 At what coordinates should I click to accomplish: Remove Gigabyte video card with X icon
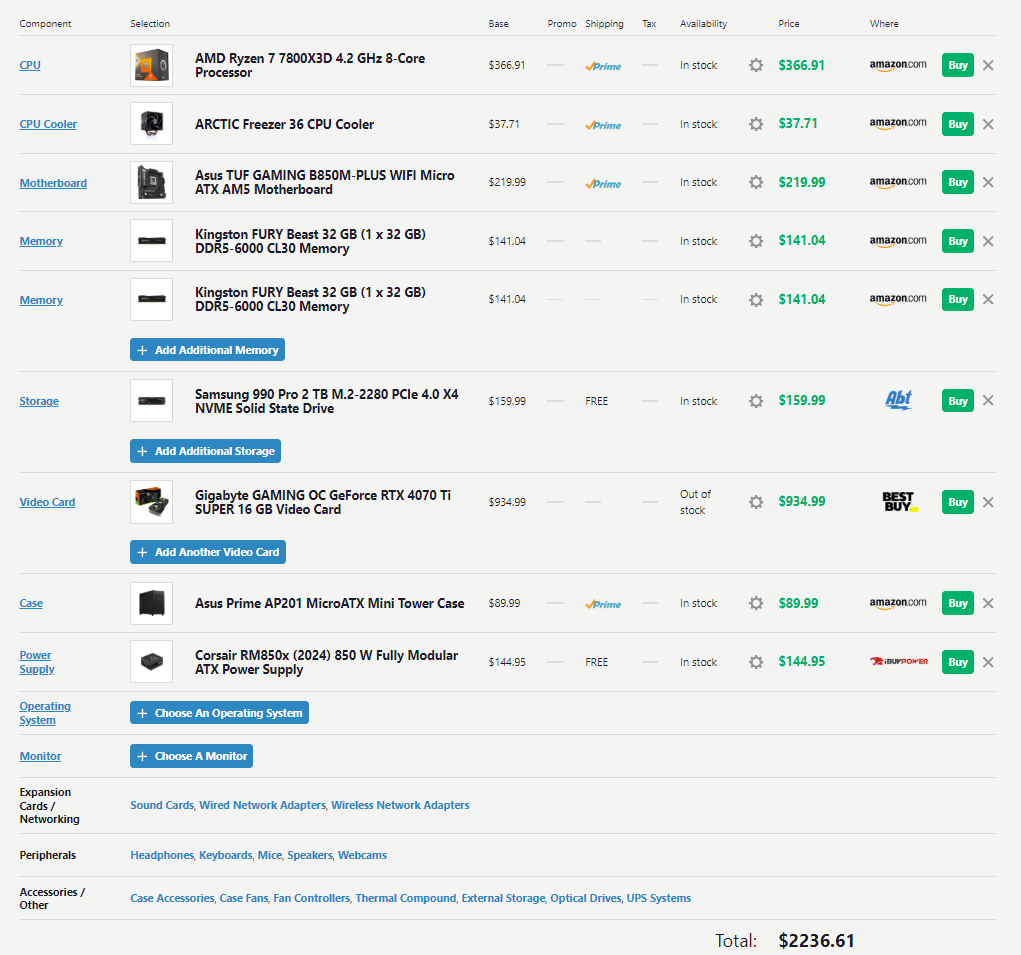point(988,502)
